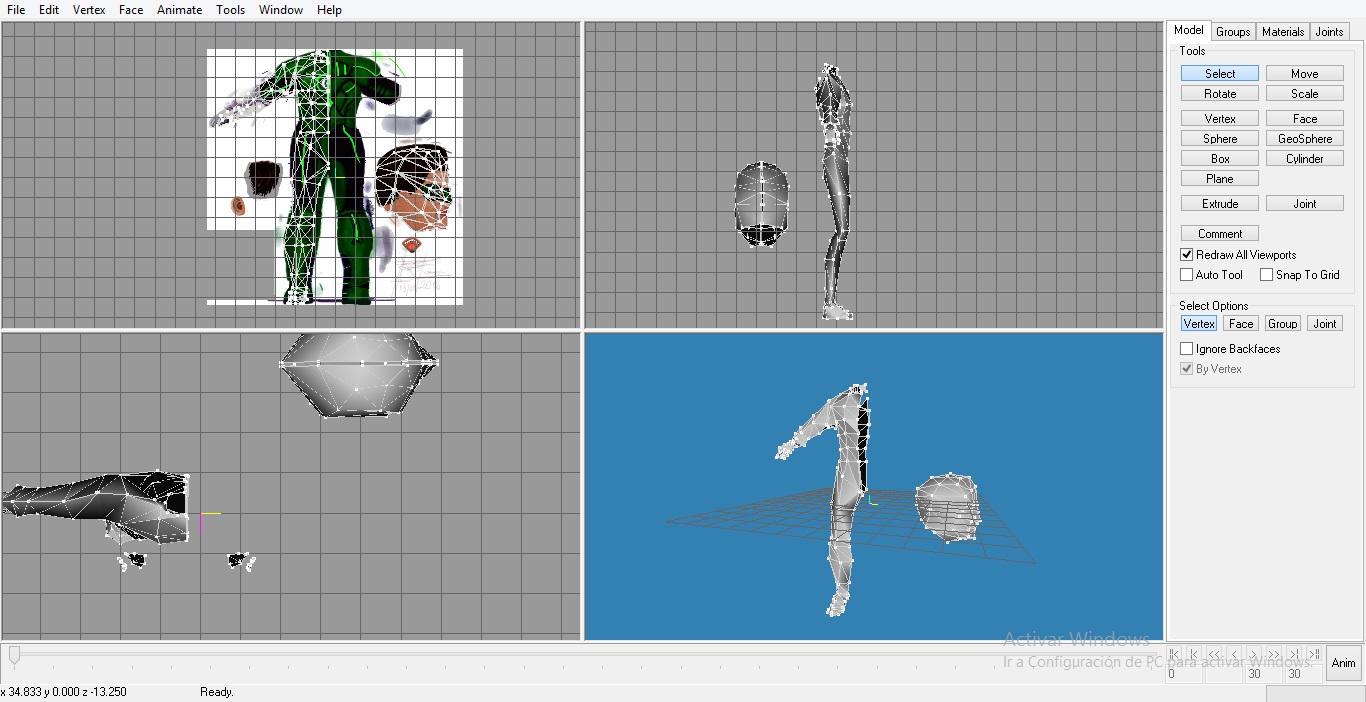This screenshot has height=702, width=1366.
Task: Open the Face menu in menu bar
Action: (x=131, y=10)
